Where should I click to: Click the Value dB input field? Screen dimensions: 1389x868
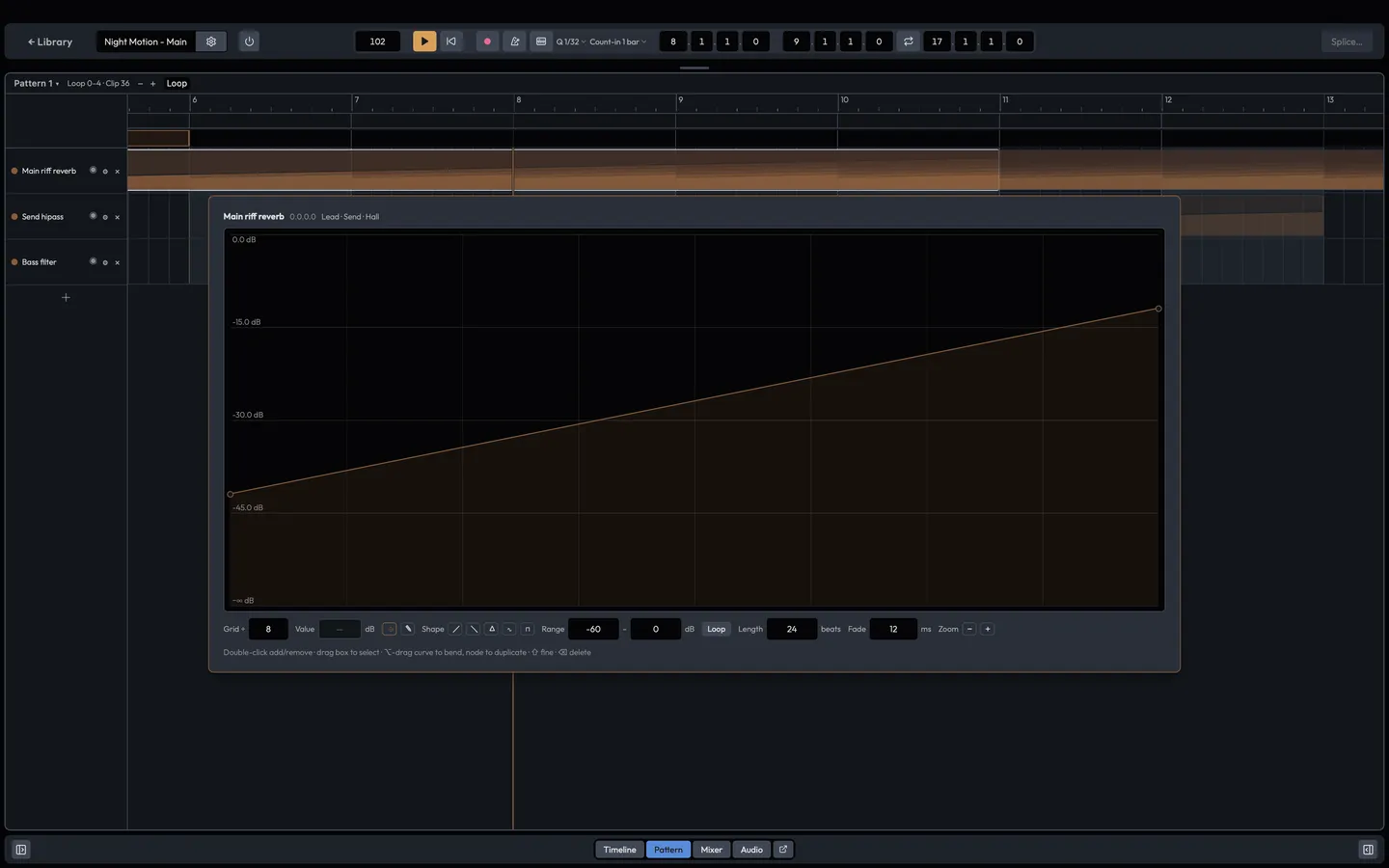tap(340, 629)
